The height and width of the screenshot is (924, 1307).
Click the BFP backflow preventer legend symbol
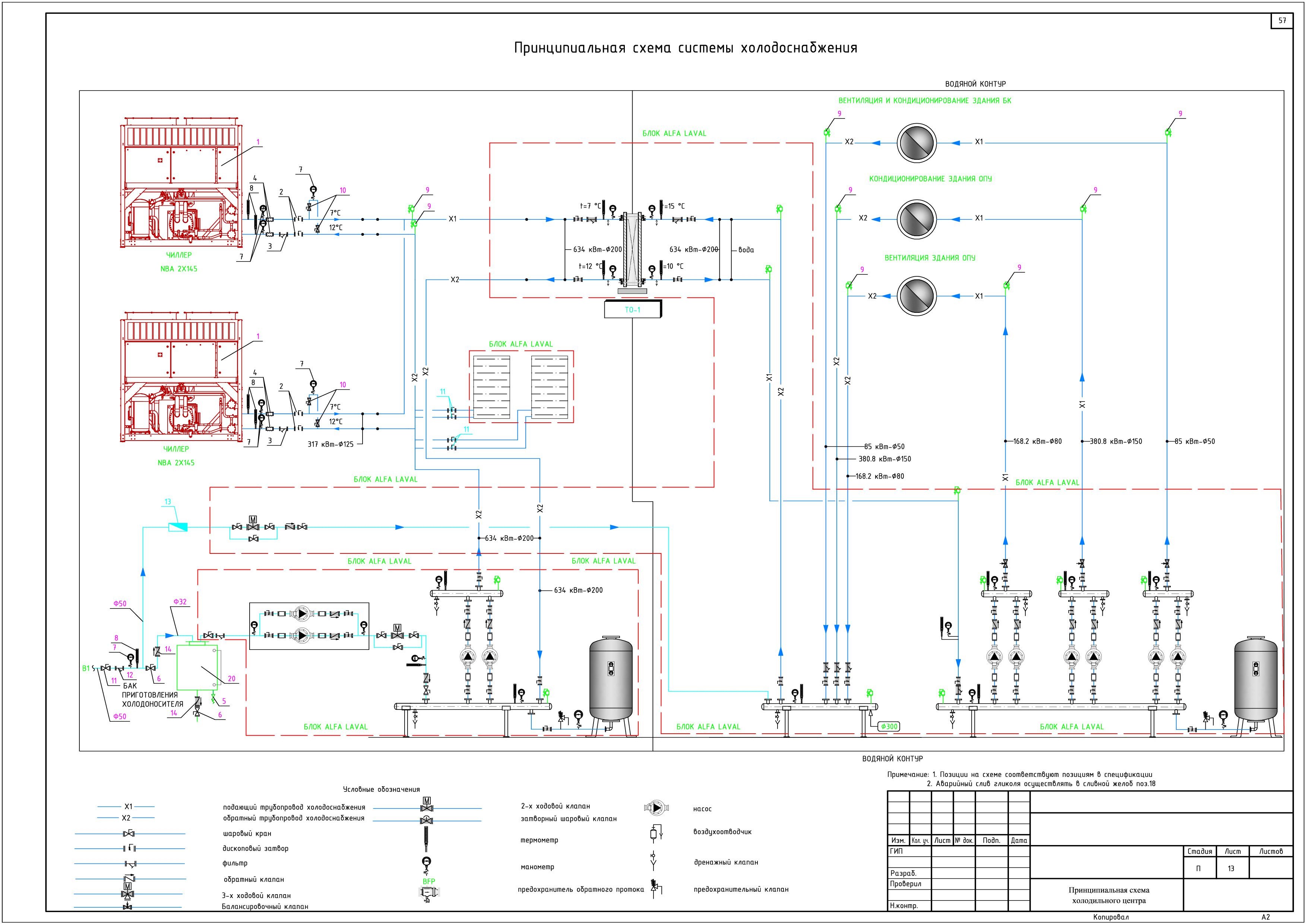[428, 893]
